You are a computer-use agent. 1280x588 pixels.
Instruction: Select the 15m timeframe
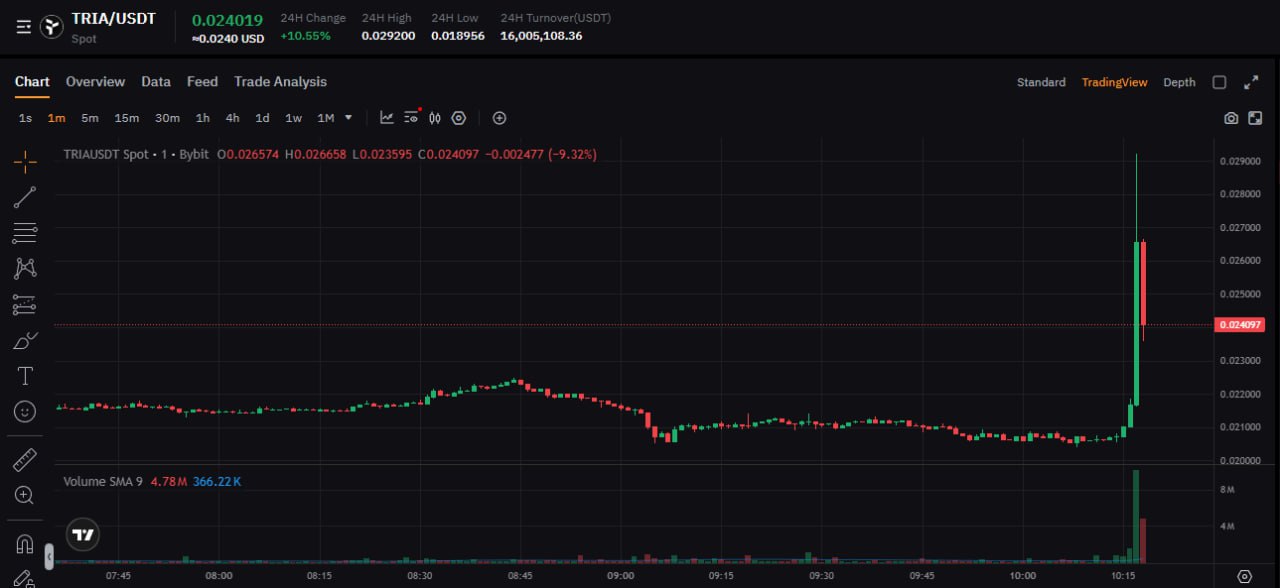tap(127, 118)
